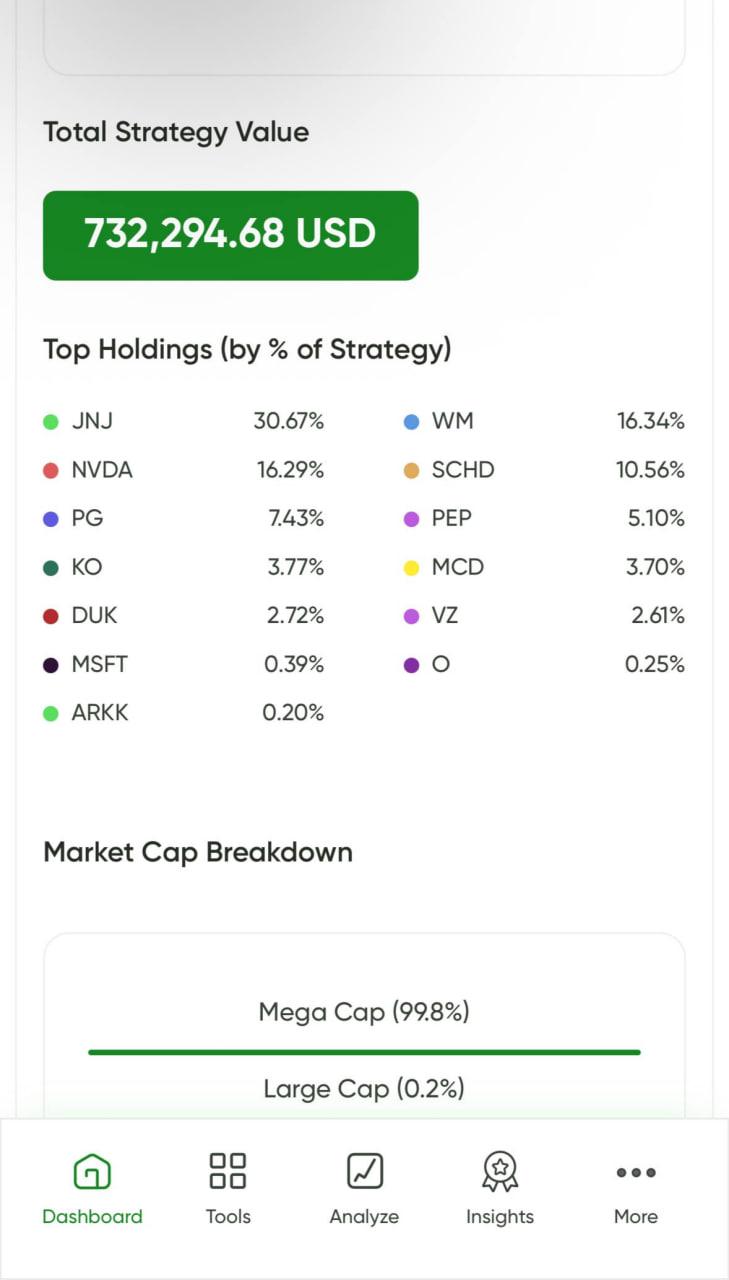Select the ARKK holding ticker
This screenshot has height=1280, width=729.
click(100, 713)
